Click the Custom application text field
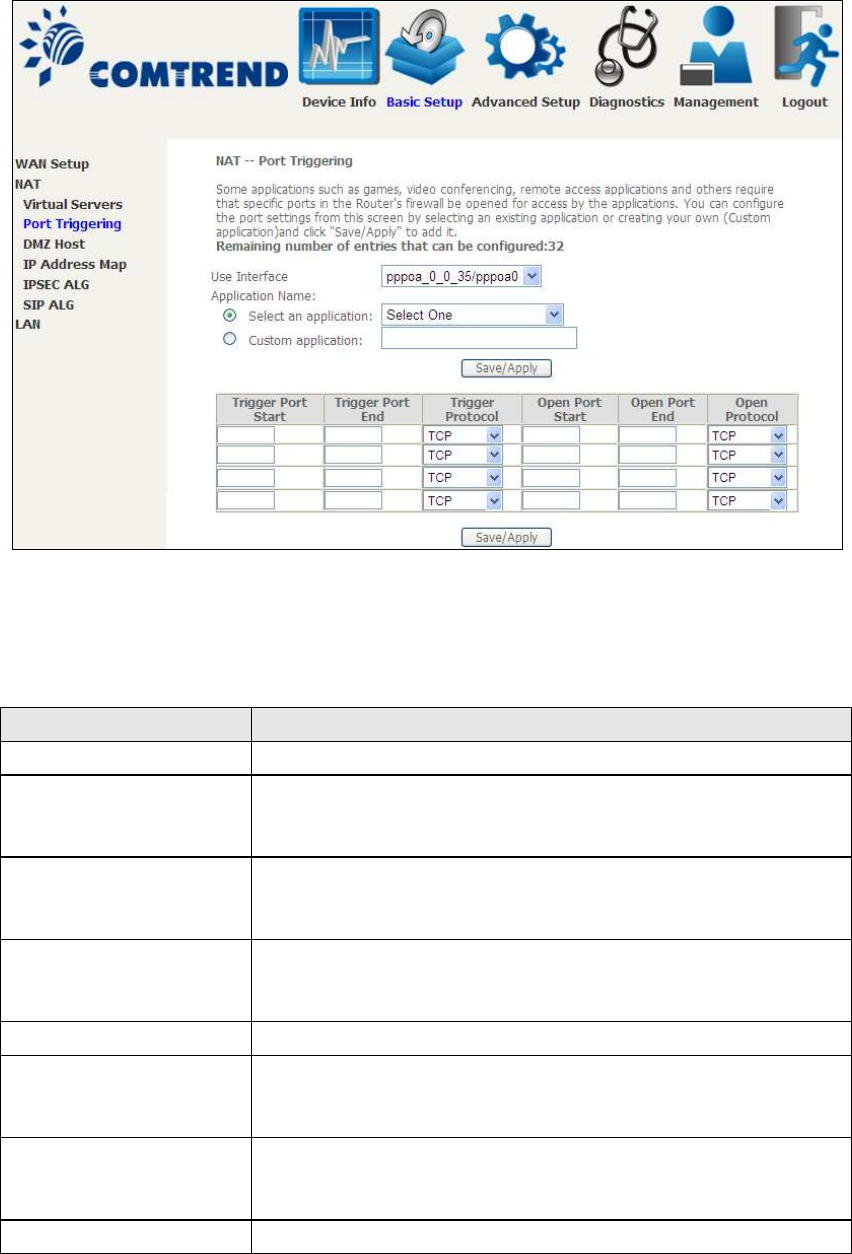Screen dimensions: 852x1254 (x=480, y=339)
